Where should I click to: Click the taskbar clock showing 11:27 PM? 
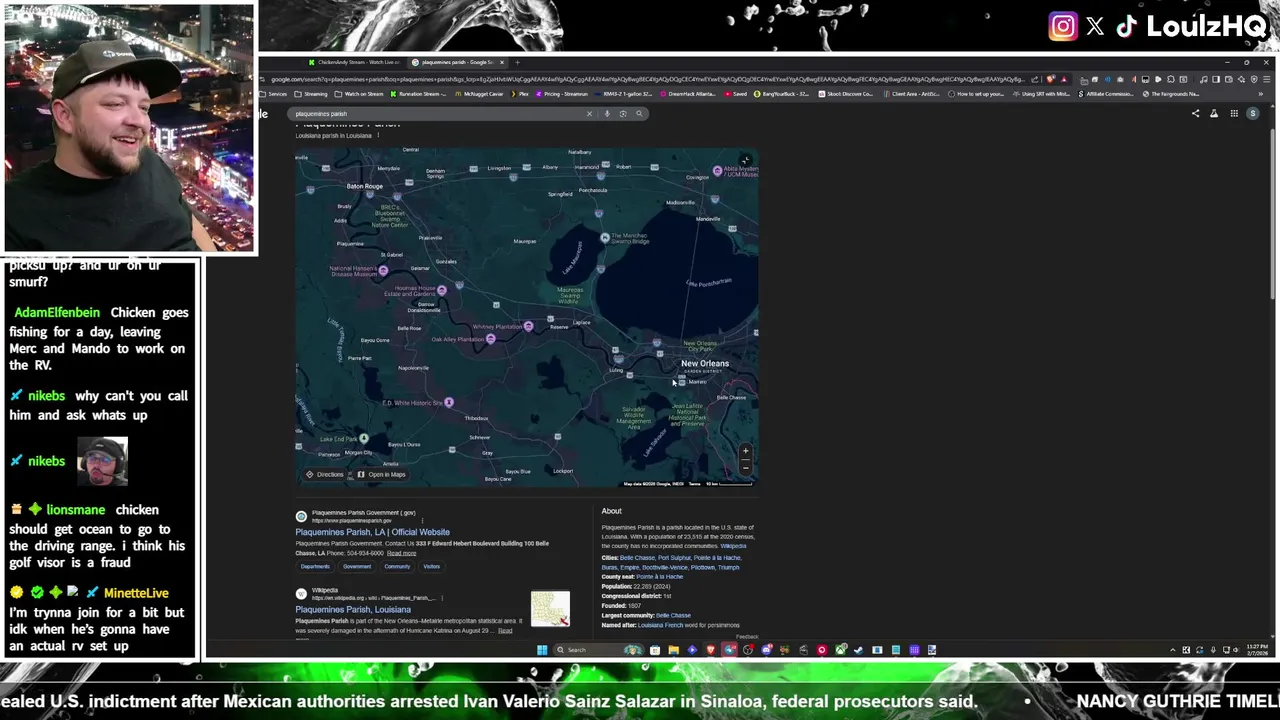[1257, 650]
